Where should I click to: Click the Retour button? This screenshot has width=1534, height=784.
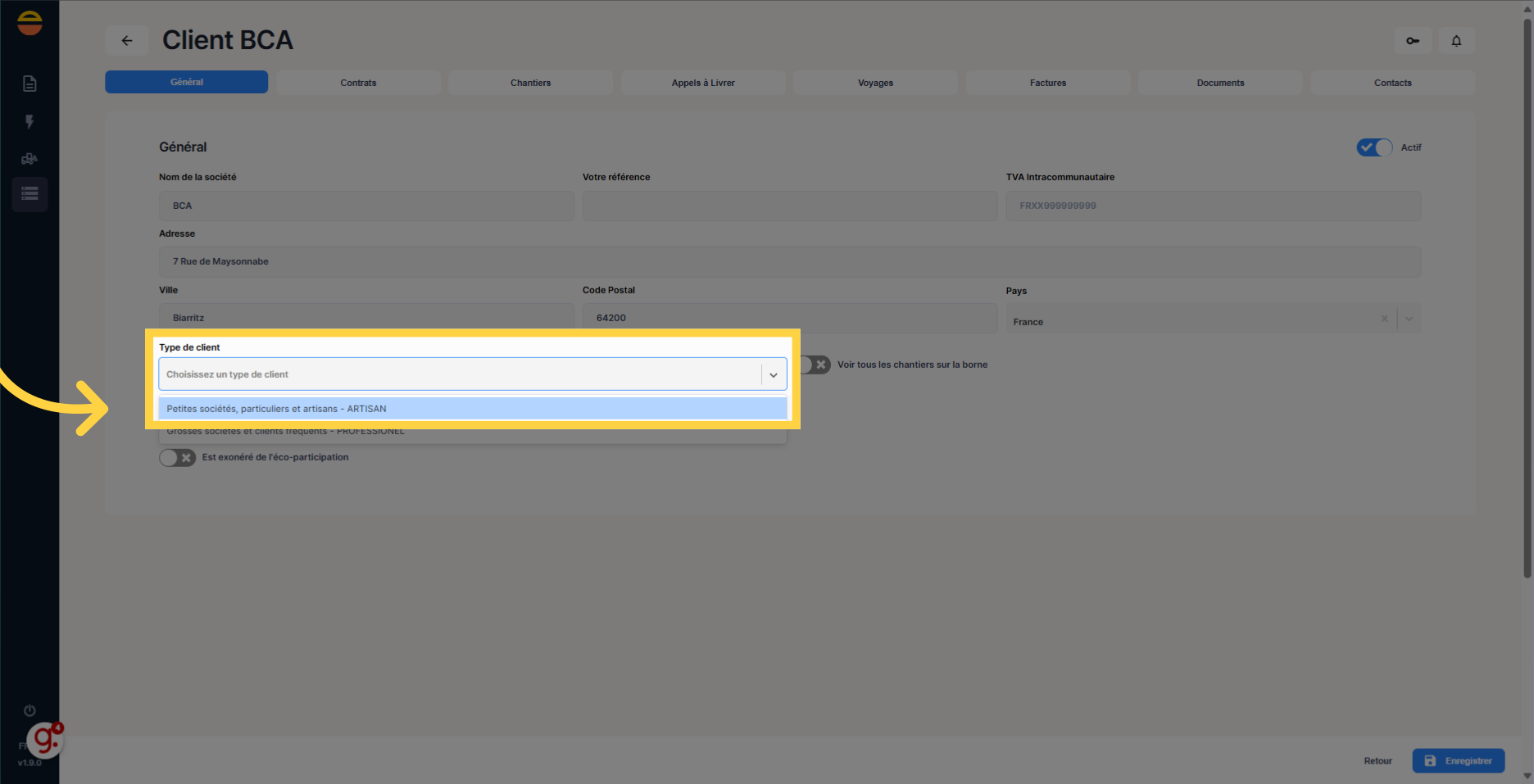tap(1377, 760)
